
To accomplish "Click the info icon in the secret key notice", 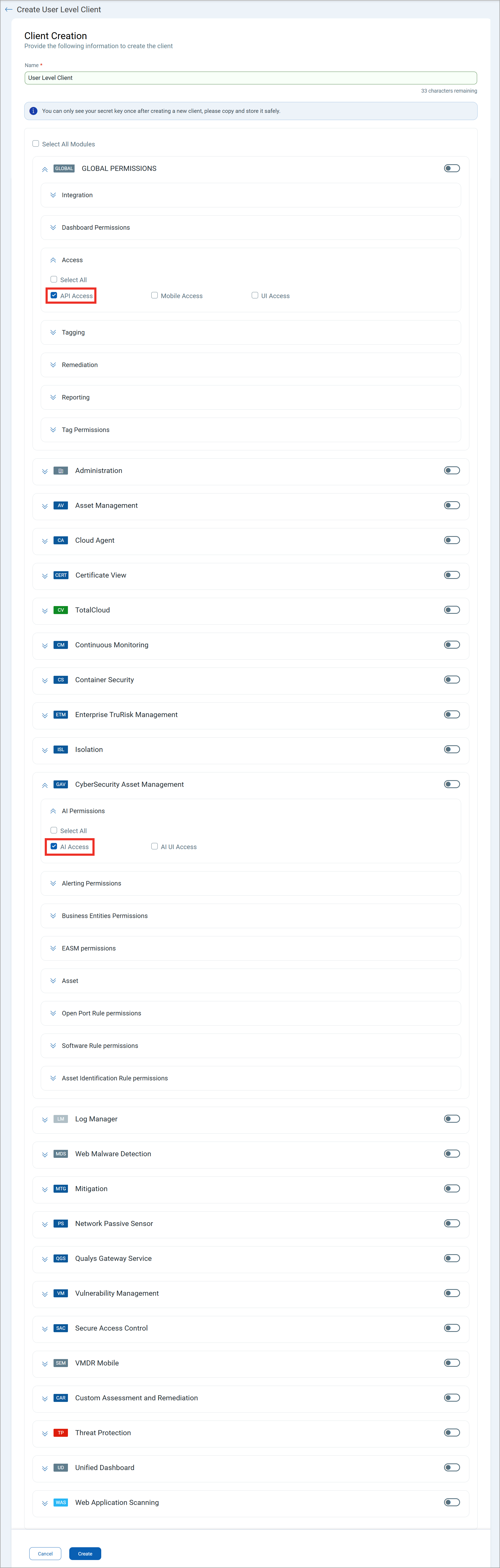I will click(34, 111).
